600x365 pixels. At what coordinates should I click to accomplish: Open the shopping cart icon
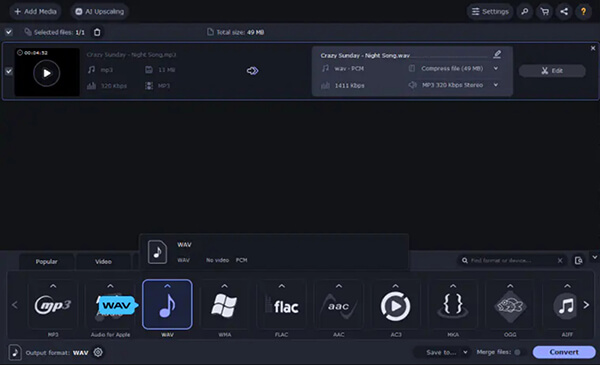[x=545, y=11]
